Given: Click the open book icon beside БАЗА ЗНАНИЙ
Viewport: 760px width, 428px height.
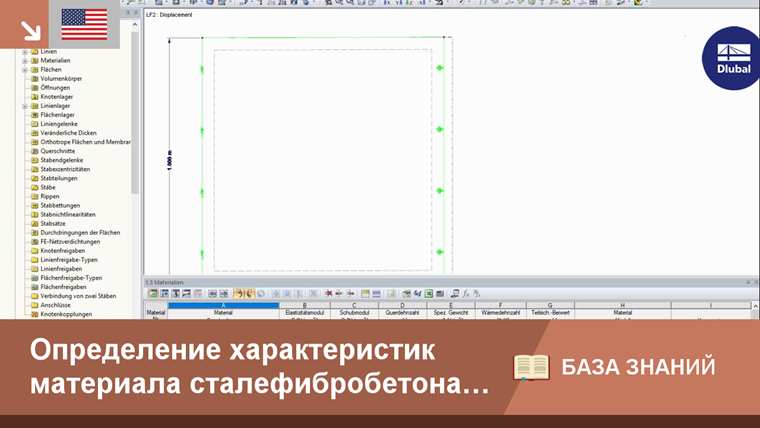Looking at the screenshot, I should pyautogui.click(x=531, y=367).
